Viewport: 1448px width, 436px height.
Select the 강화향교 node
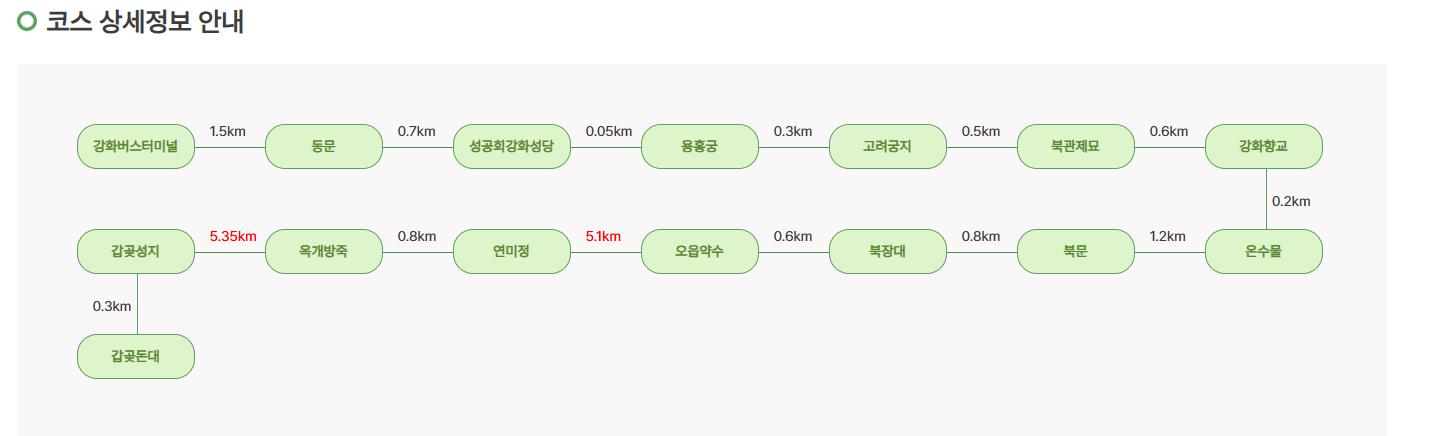click(x=1264, y=146)
